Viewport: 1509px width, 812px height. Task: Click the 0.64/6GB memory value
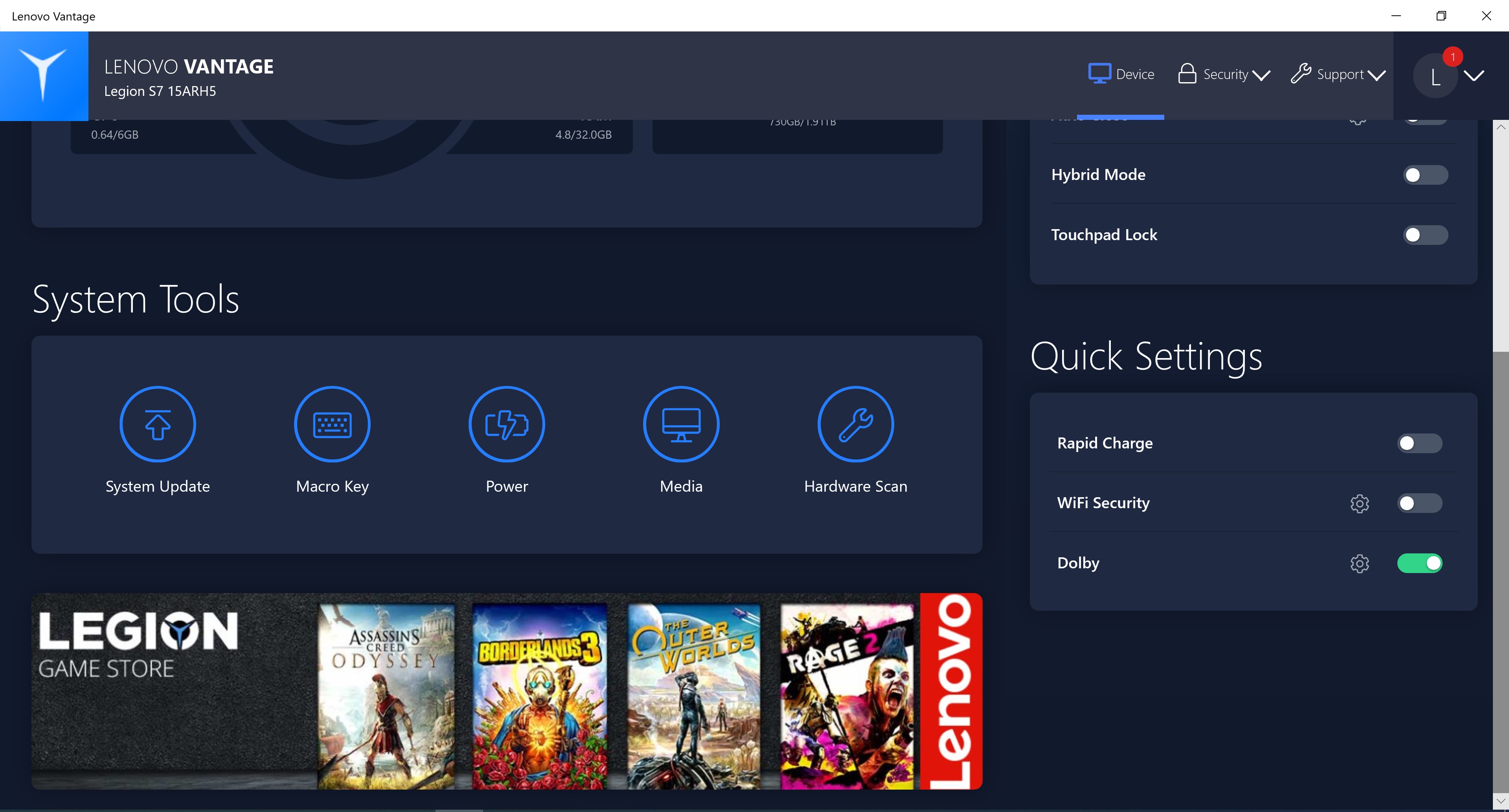coord(115,135)
